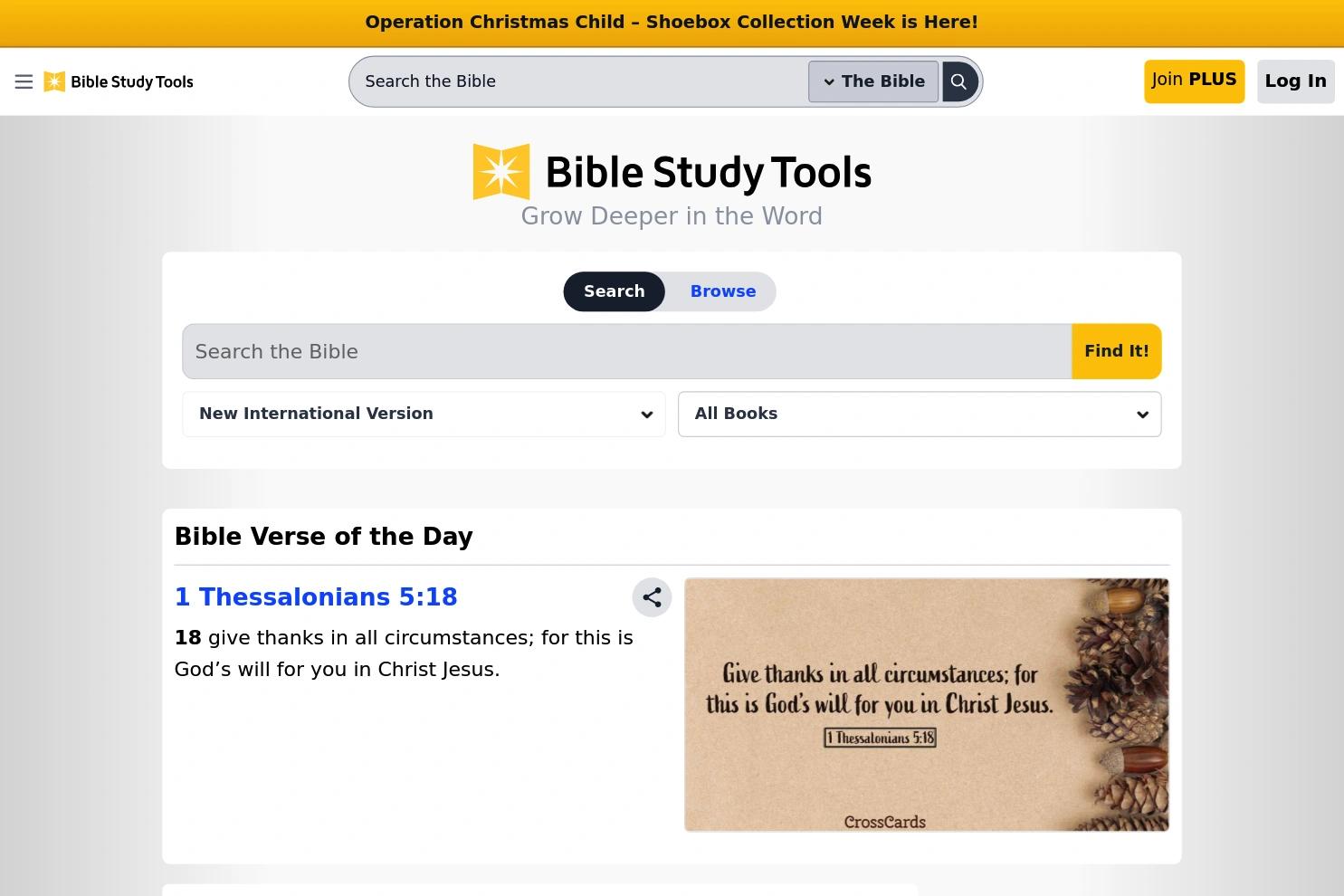Open the All Books dropdown arrow

coord(1141,414)
